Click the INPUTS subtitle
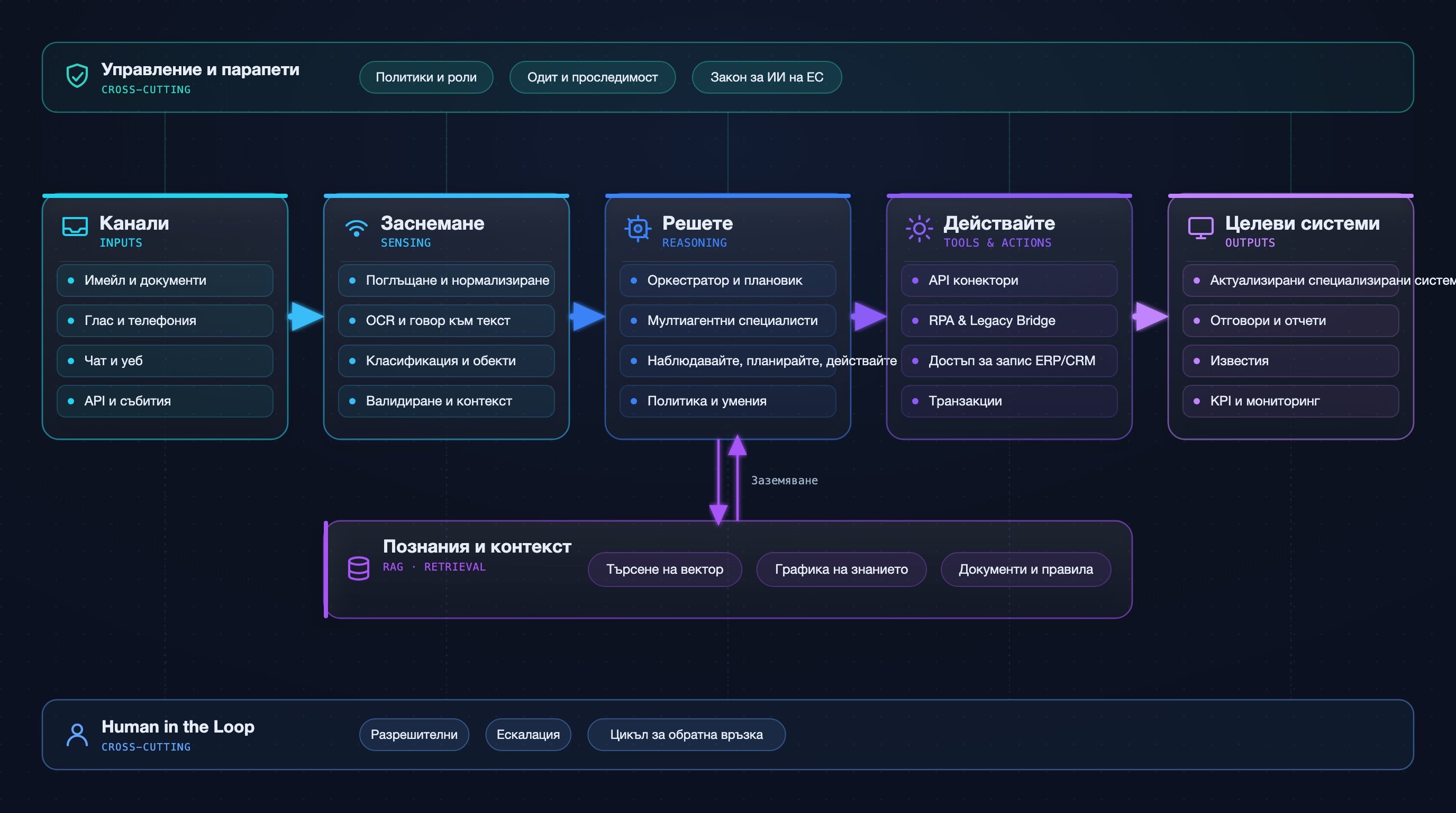The image size is (1456, 813). [121, 242]
